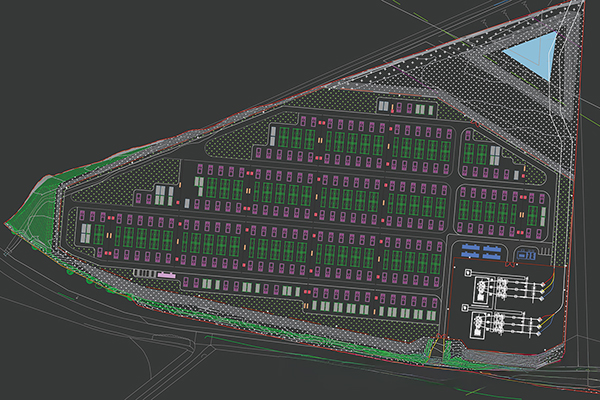Viewport: 600px width, 400px height.
Task: Select the long pink rectangle at lower left
Action: point(165,274)
